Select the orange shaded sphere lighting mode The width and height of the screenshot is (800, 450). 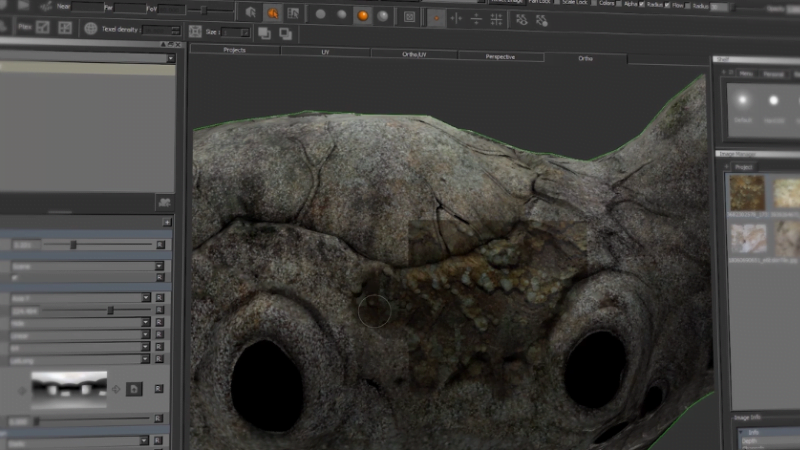pos(362,15)
